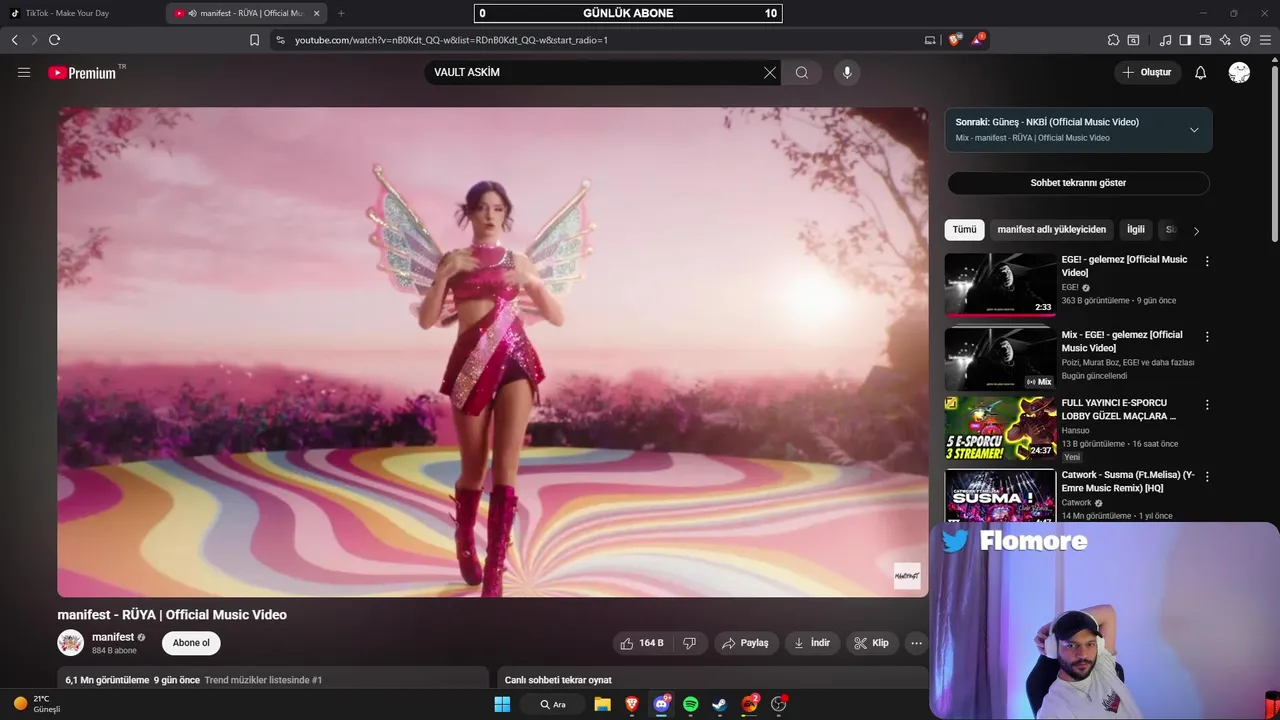The width and height of the screenshot is (1280, 720).
Task: Open the Brave Wallet icon
Action: point(1205,40)
